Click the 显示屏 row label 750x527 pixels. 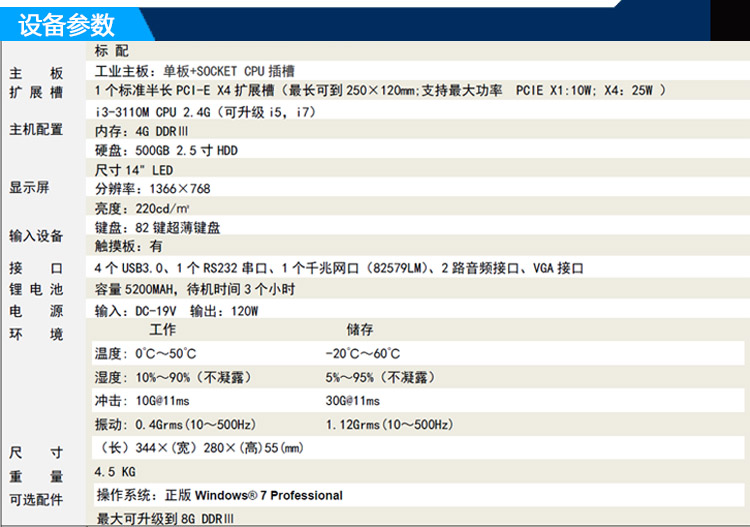29,188
